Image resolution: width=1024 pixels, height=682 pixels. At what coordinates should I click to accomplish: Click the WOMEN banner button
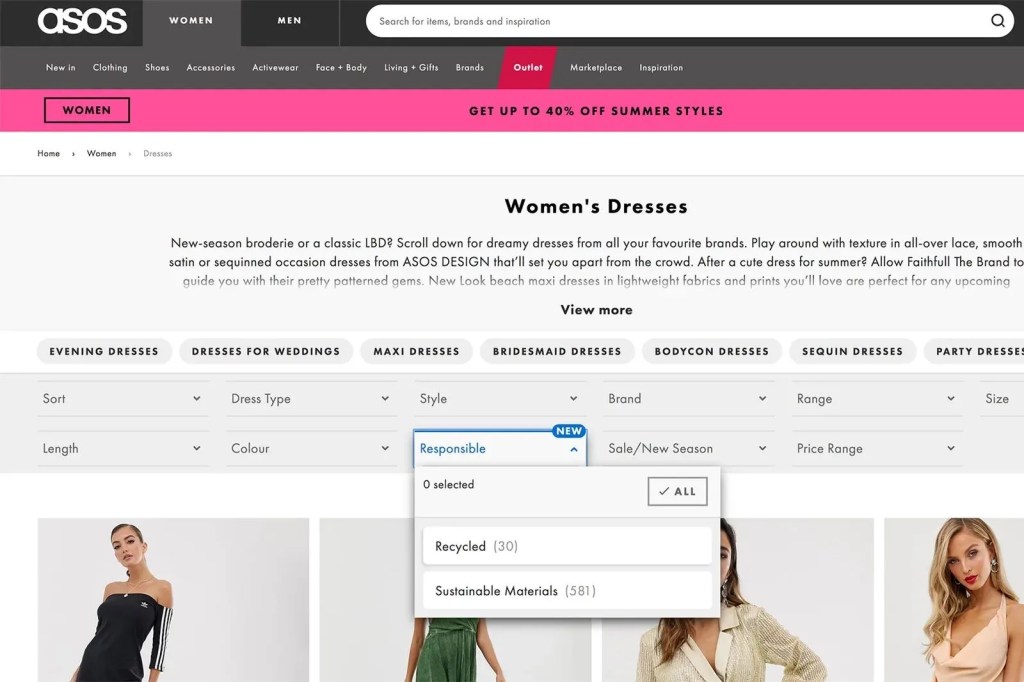pyautogui.click(x=87, y=110)
